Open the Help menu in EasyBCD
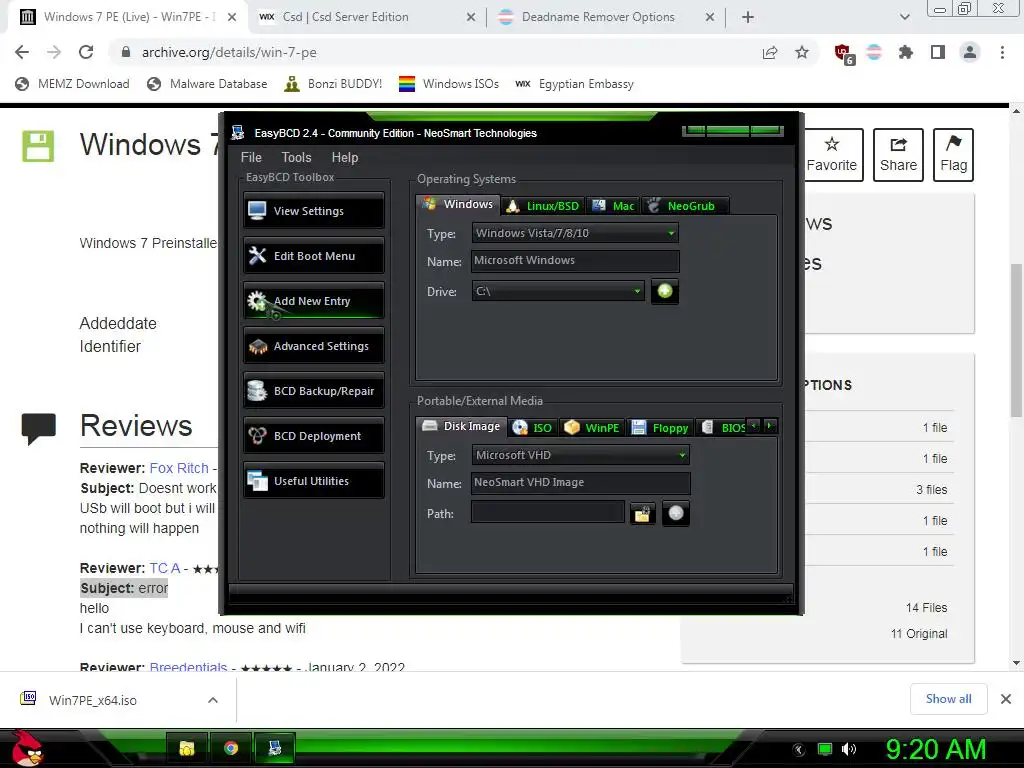The image size is (1024, 768). click(x=345, y=157)
